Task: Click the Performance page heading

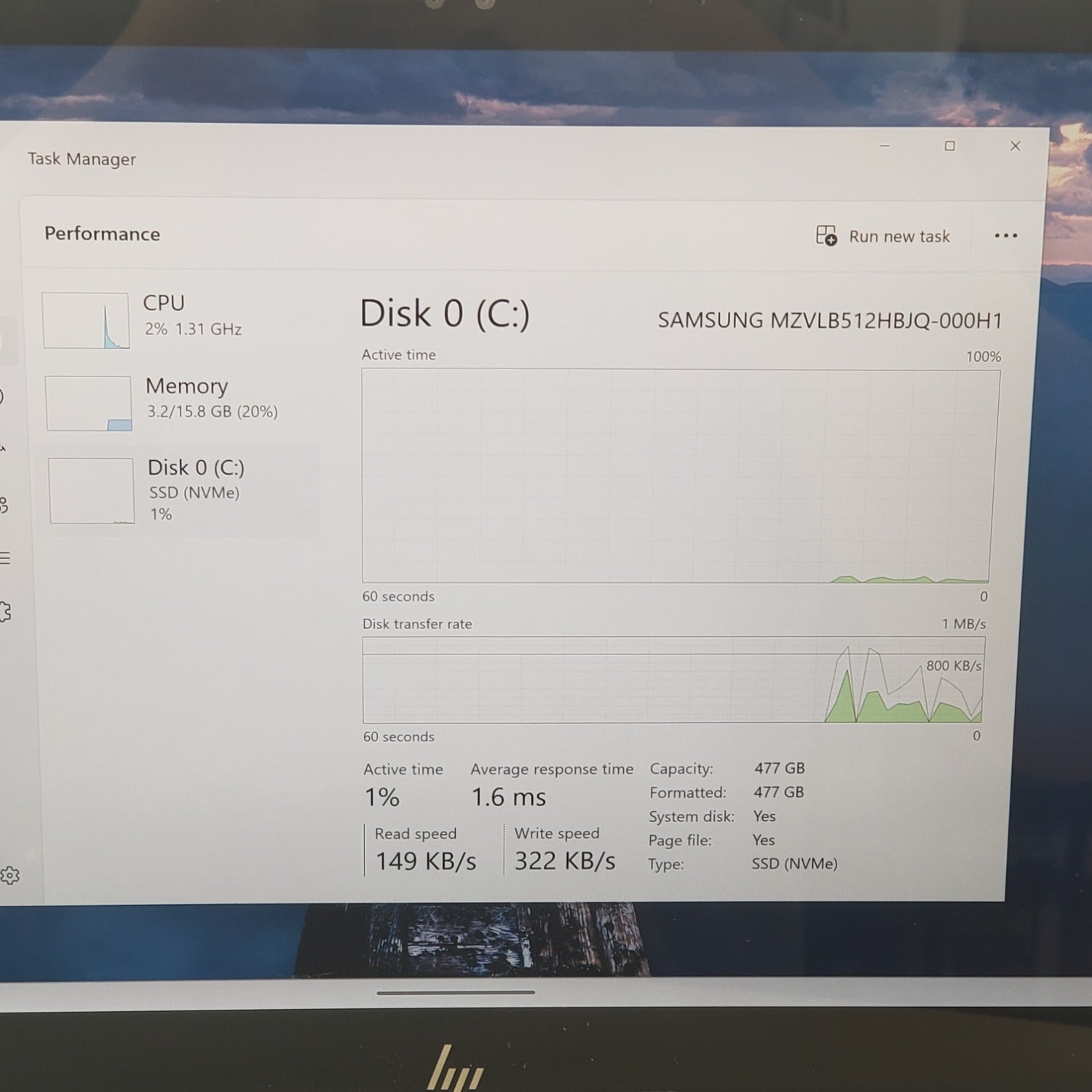Action: (102, 234)
